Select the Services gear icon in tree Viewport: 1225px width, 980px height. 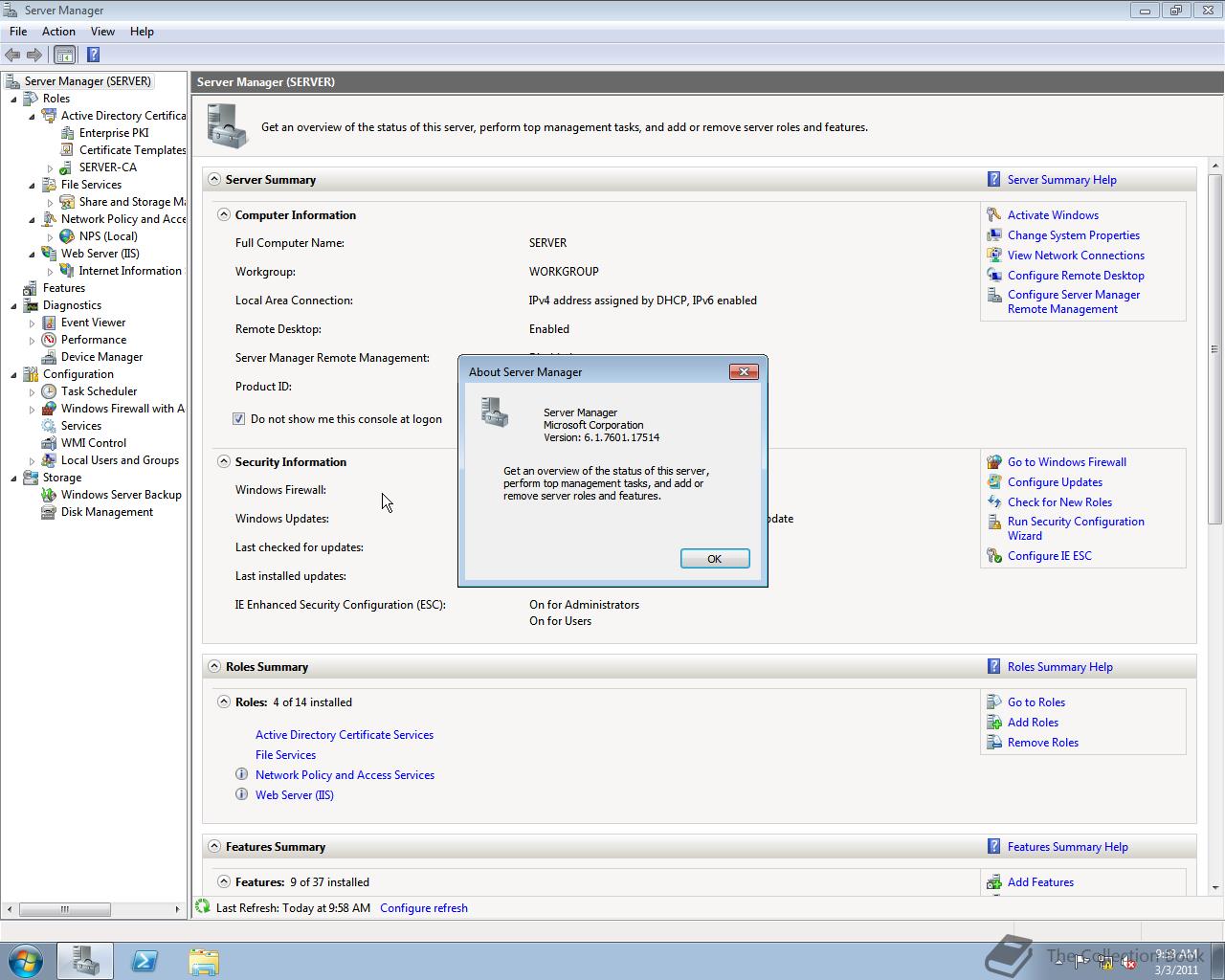point(49,426)
